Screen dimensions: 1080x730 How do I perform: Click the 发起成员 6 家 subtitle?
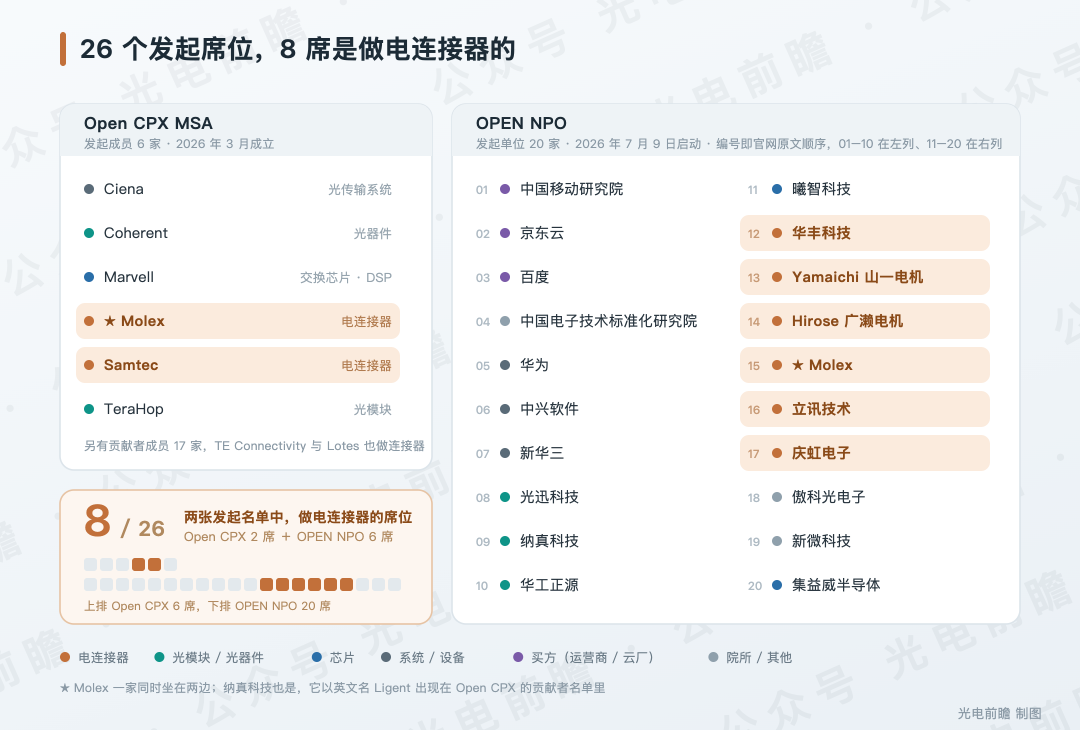tap(179, 144)
